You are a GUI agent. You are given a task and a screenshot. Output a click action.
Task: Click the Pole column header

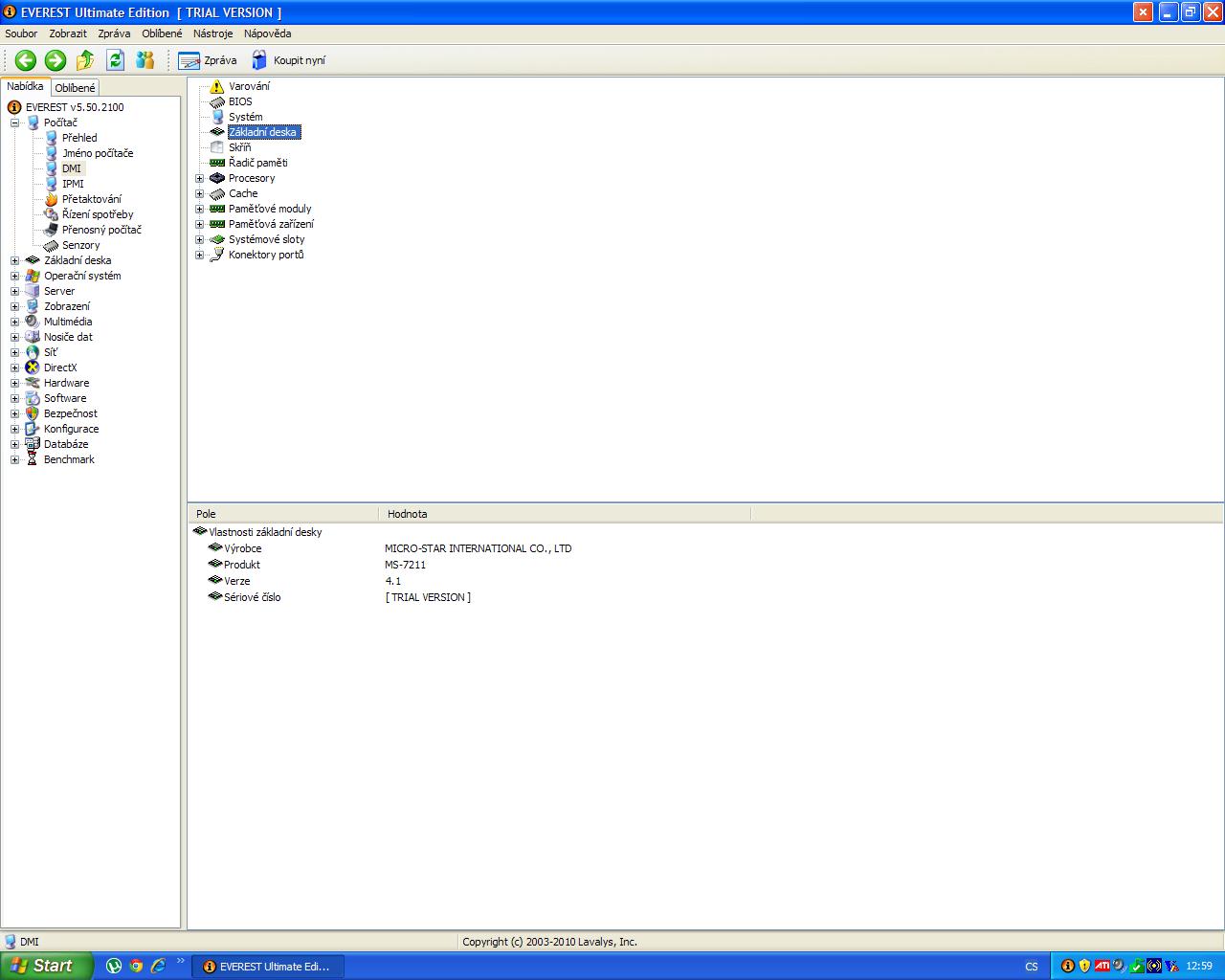click(x=283, y=514)
